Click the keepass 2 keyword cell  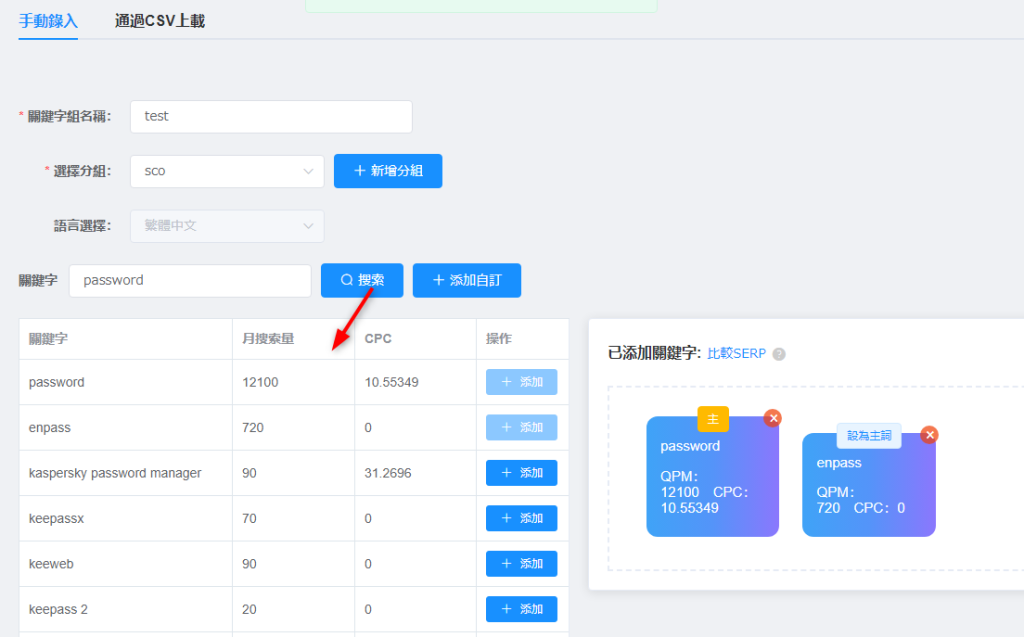pyautogui.click(x=125, y=609)
